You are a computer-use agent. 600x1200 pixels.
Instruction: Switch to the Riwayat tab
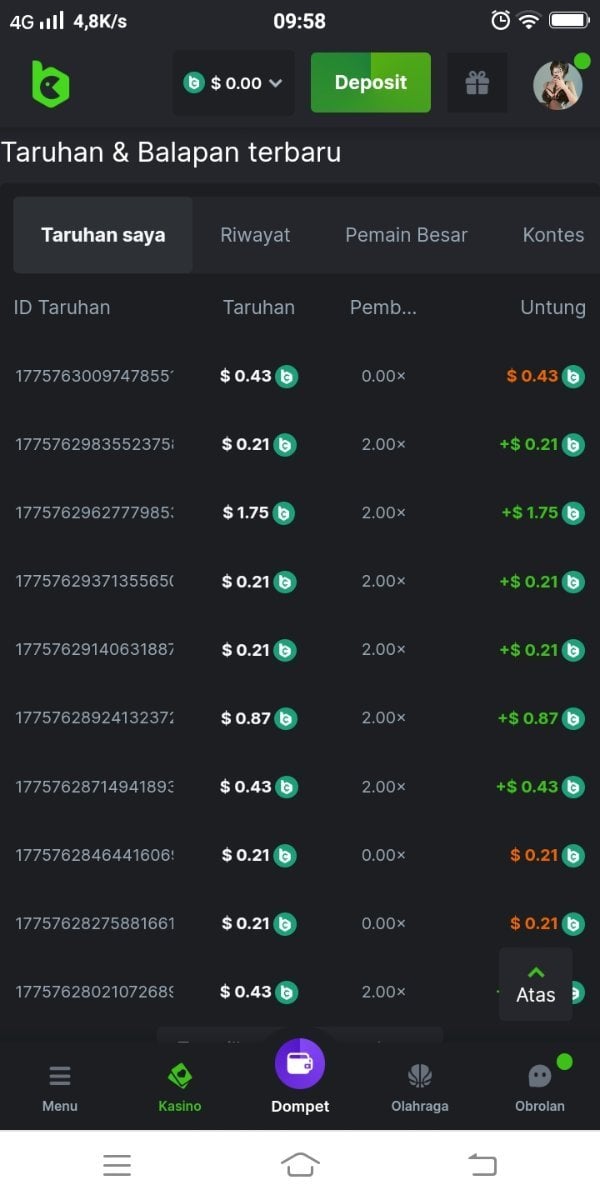(x=255, y=235)
